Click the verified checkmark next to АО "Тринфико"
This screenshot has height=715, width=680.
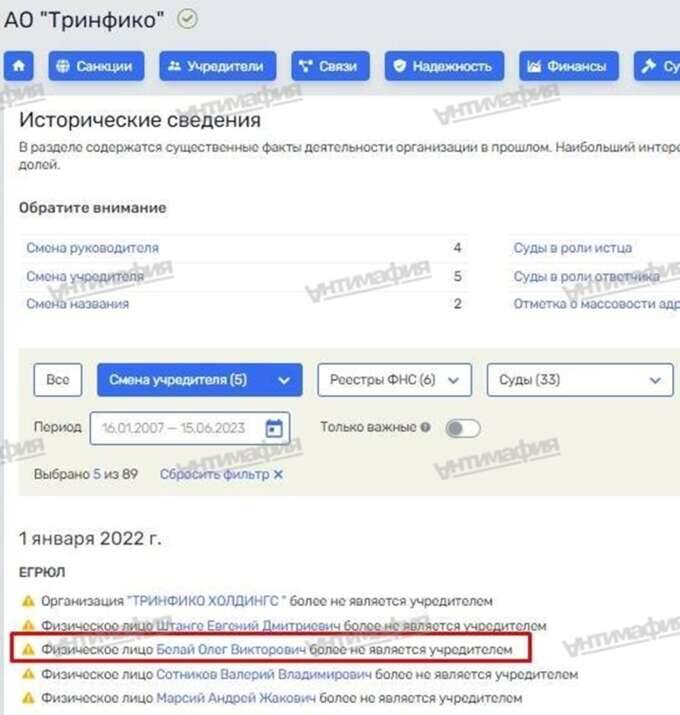point(187,20)
